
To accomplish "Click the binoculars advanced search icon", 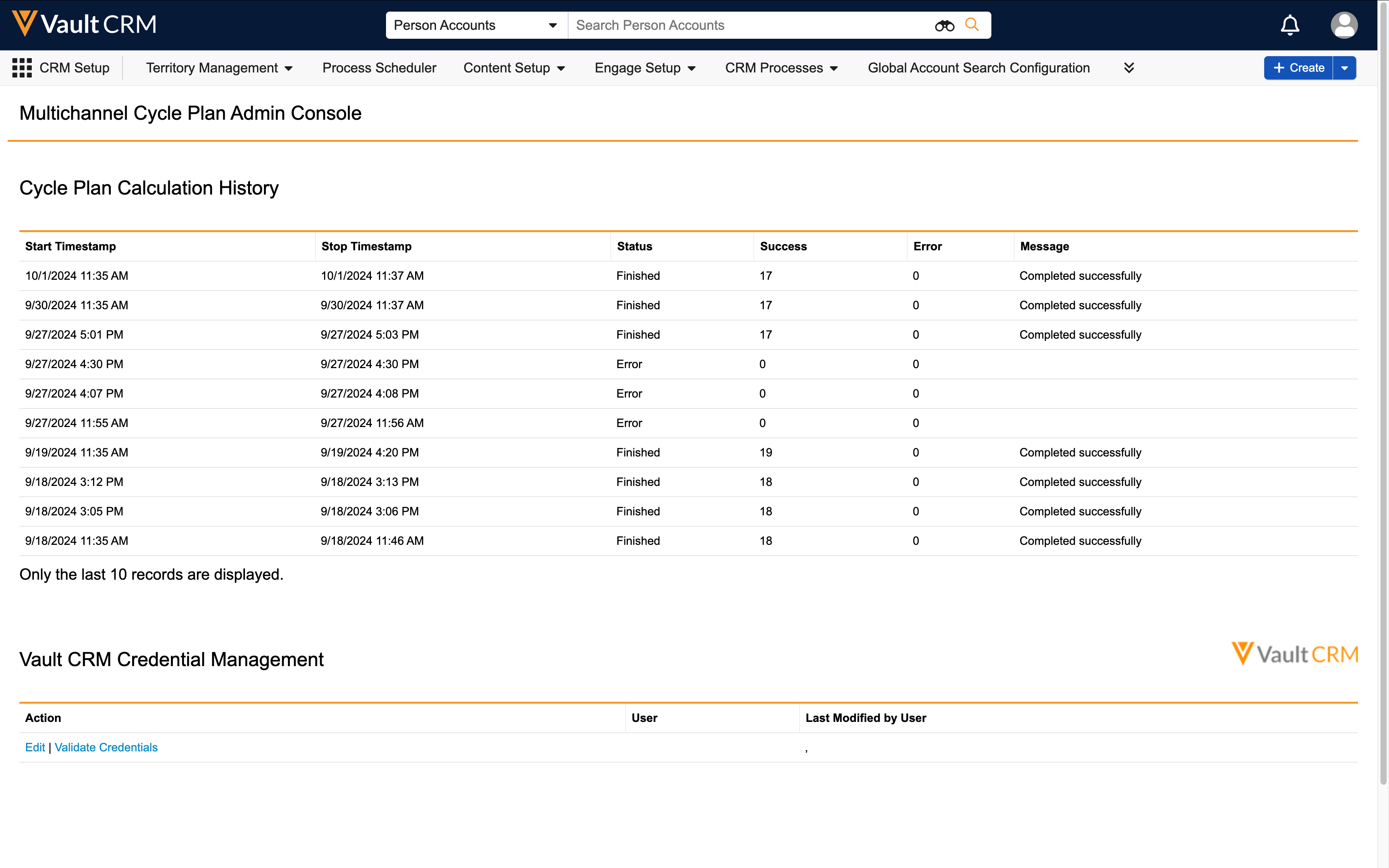I will pyautogui.click(x=944, y=25).
